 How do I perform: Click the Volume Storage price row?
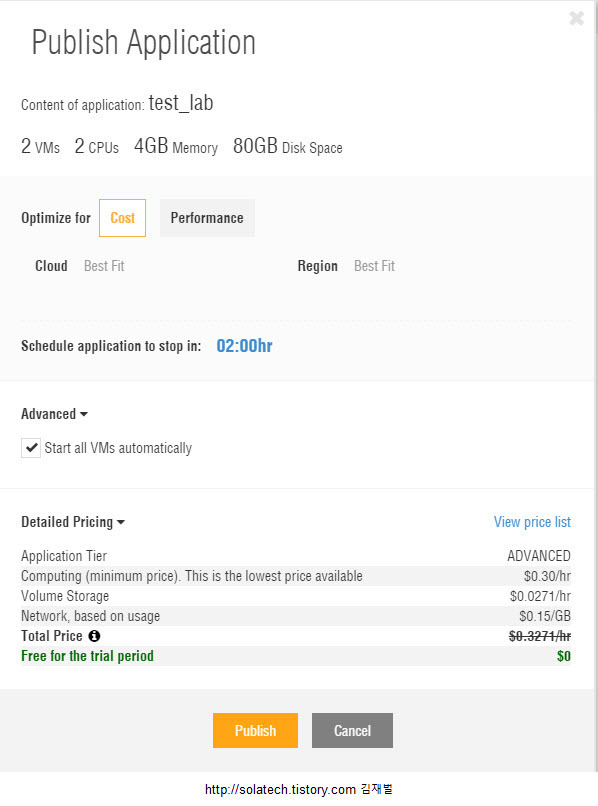(x=296, y=596)
